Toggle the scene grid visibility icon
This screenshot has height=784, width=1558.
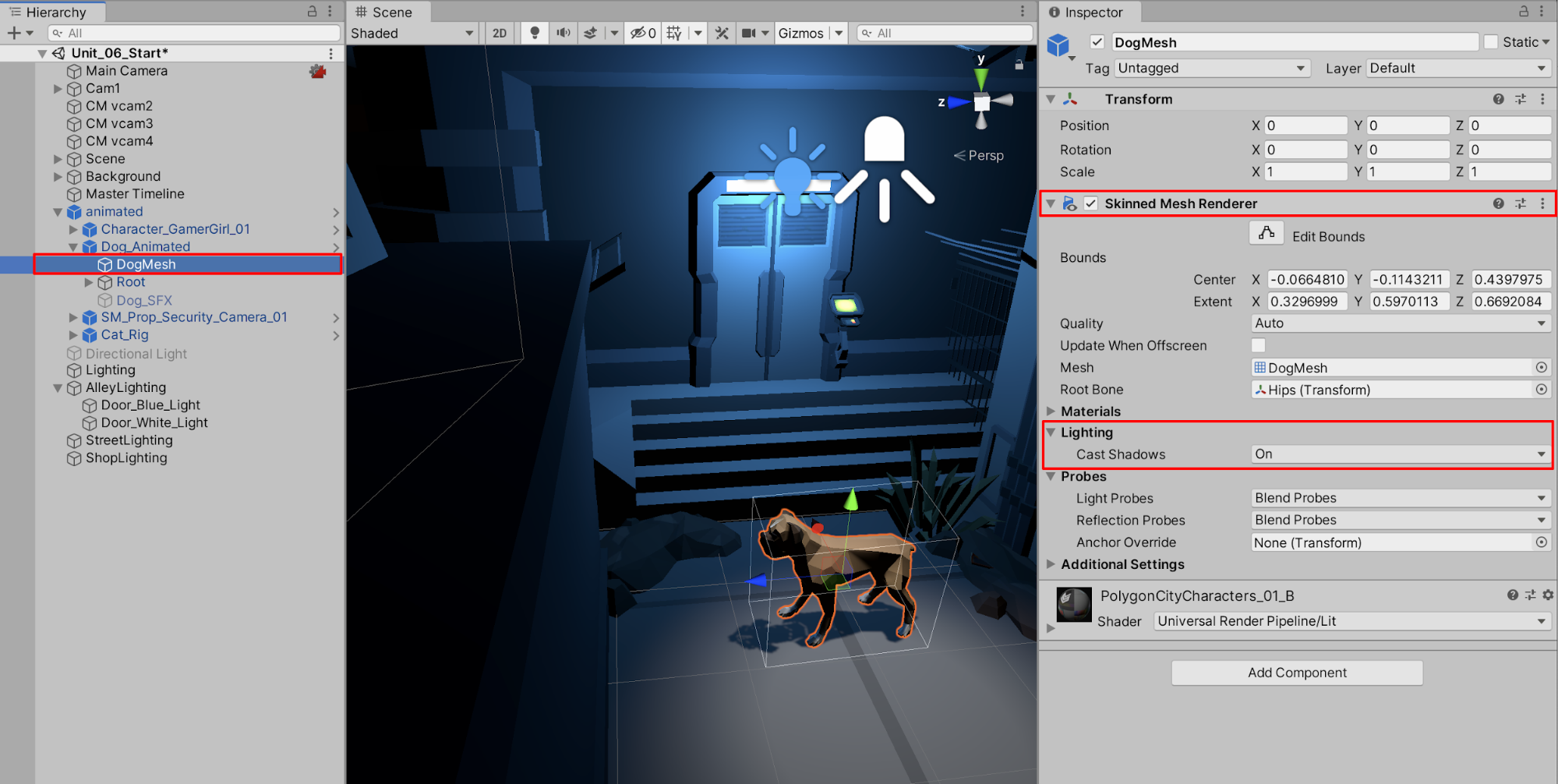(675, 33)
